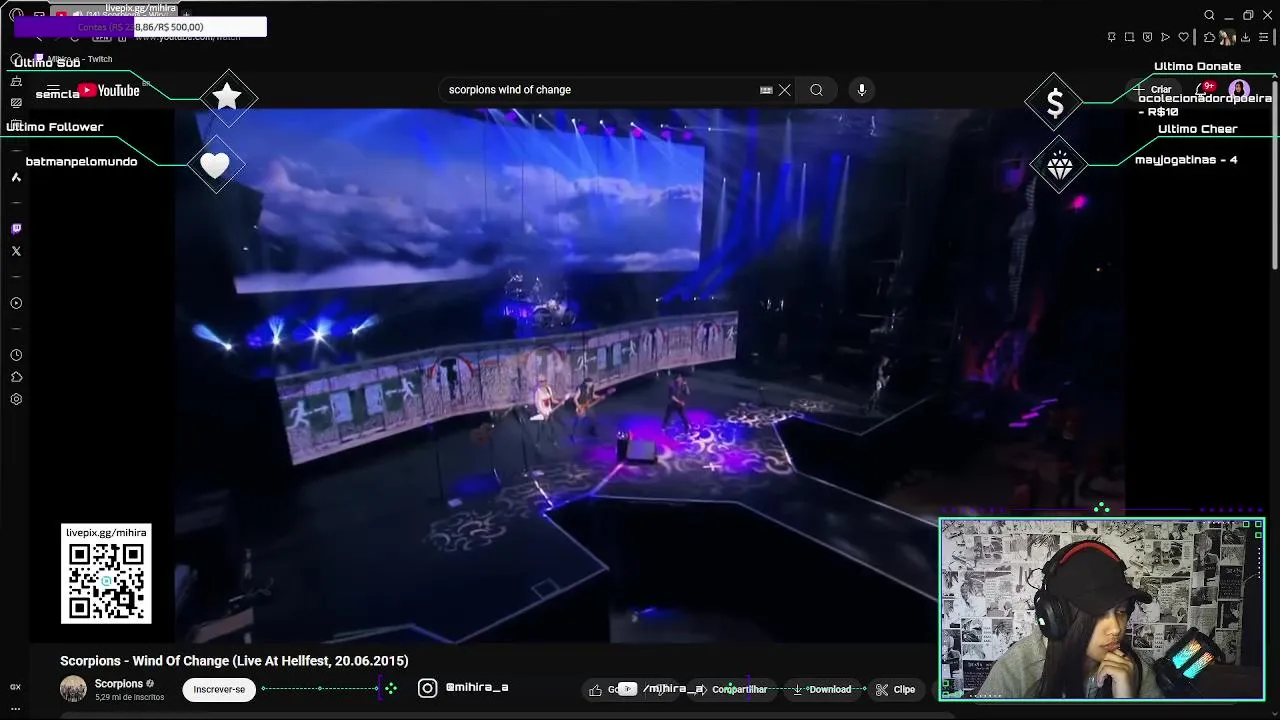Start voice search with the microphone icon
1280x720 pixels.
(x=862, y=90)
